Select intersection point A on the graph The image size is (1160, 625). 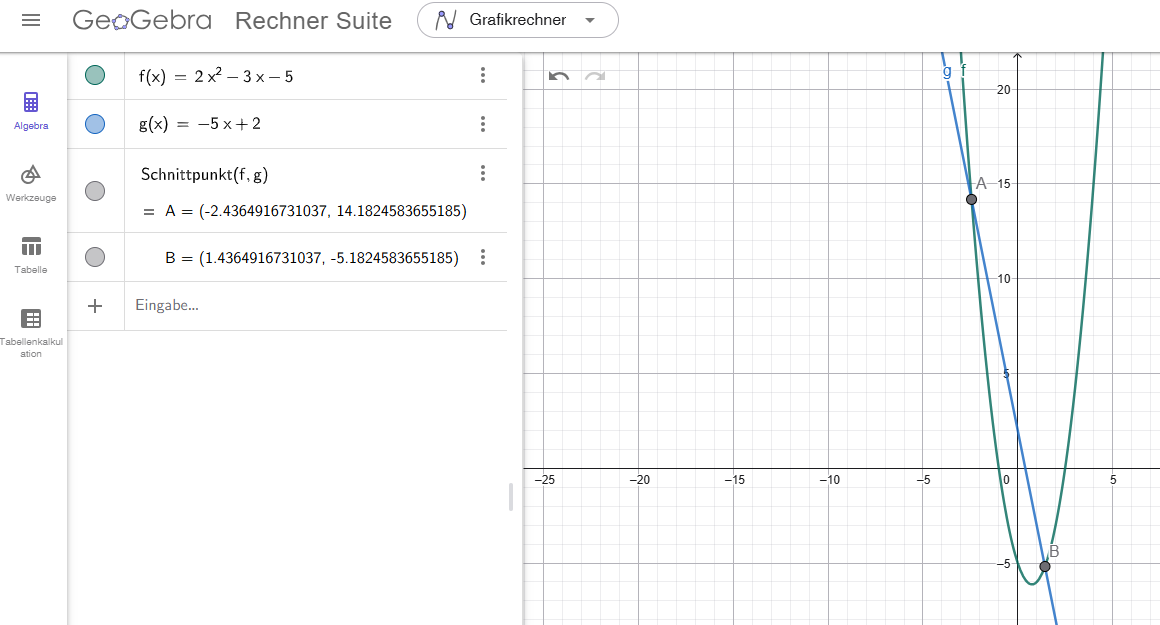pyautogui.click(x=971, y=199)
